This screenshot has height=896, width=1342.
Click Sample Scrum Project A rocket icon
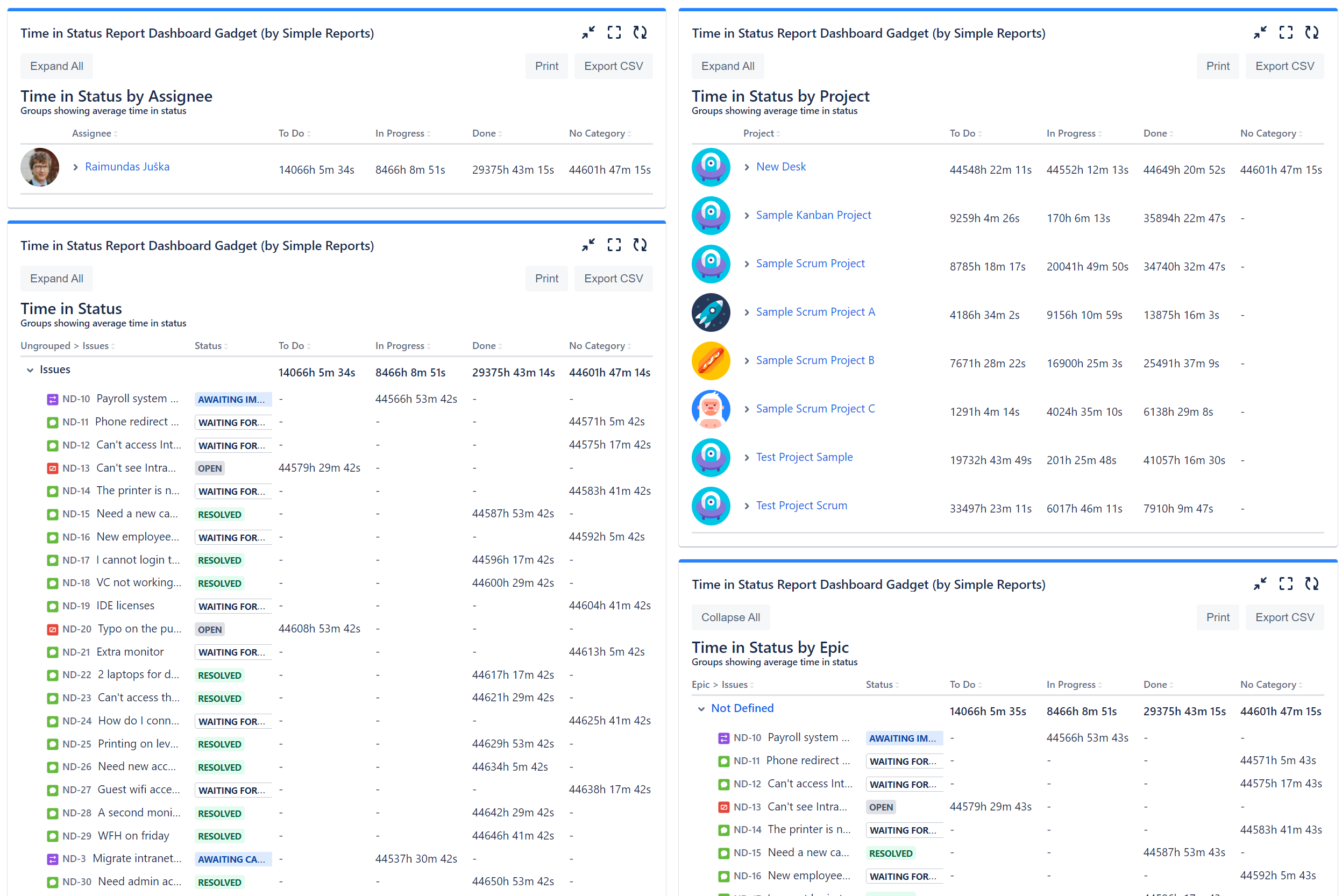click(711, 312)
